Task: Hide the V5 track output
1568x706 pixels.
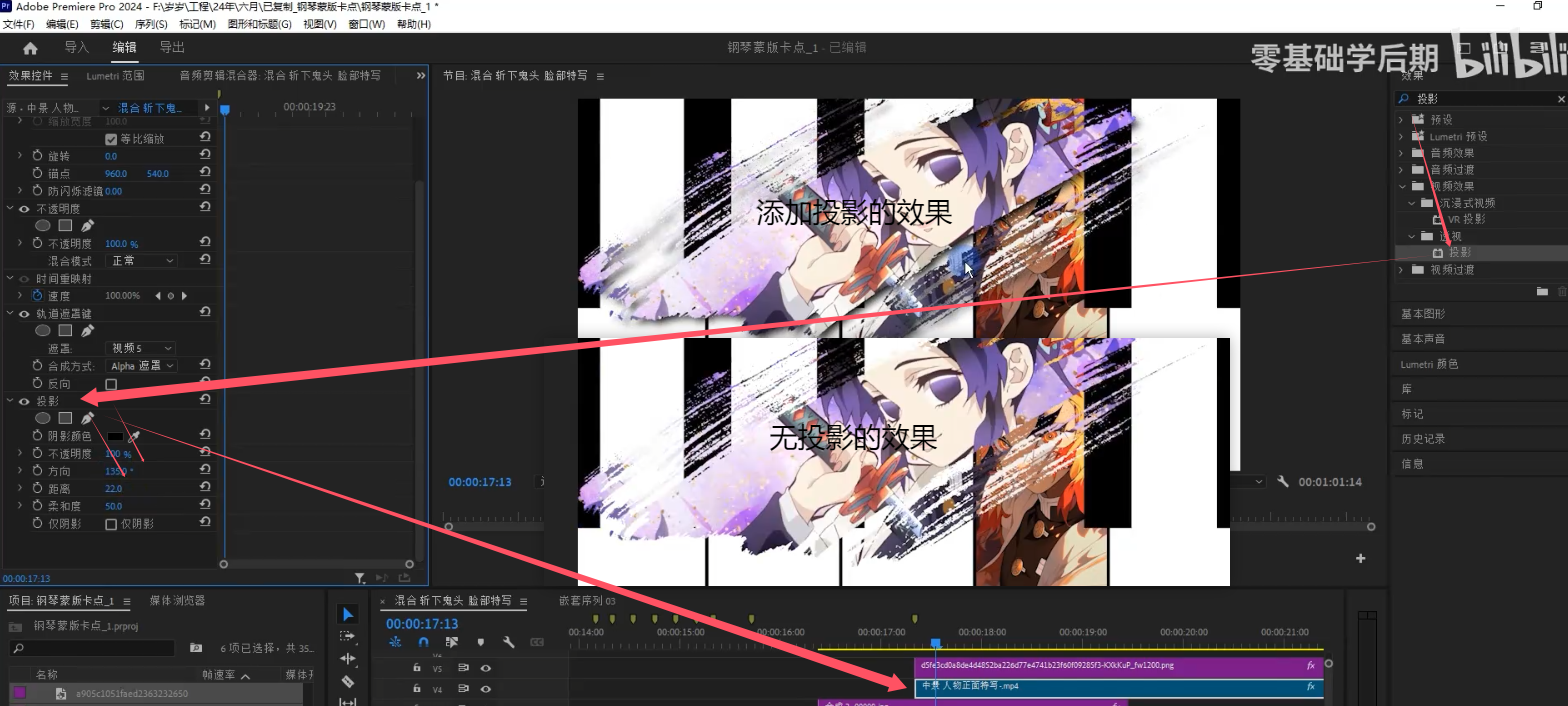Action: (486, 668)
